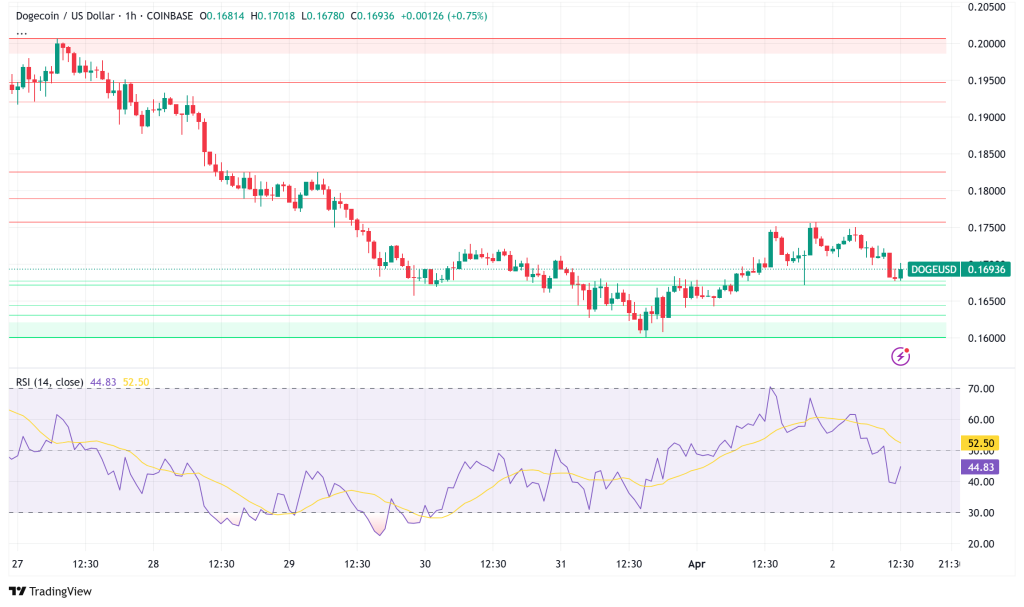Click the RSI (14, close) indicator label
1024x607 pixels.
click(50, 382)
